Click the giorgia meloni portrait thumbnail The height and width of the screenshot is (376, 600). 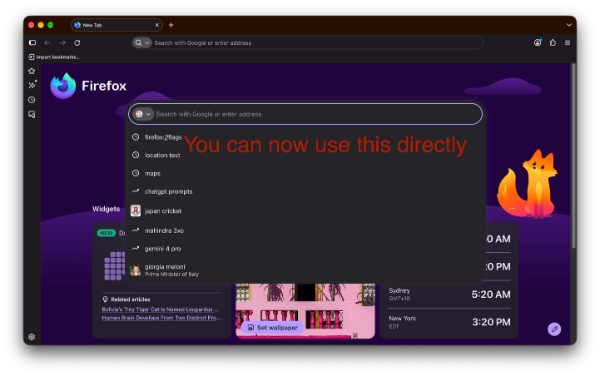(135, 270)
